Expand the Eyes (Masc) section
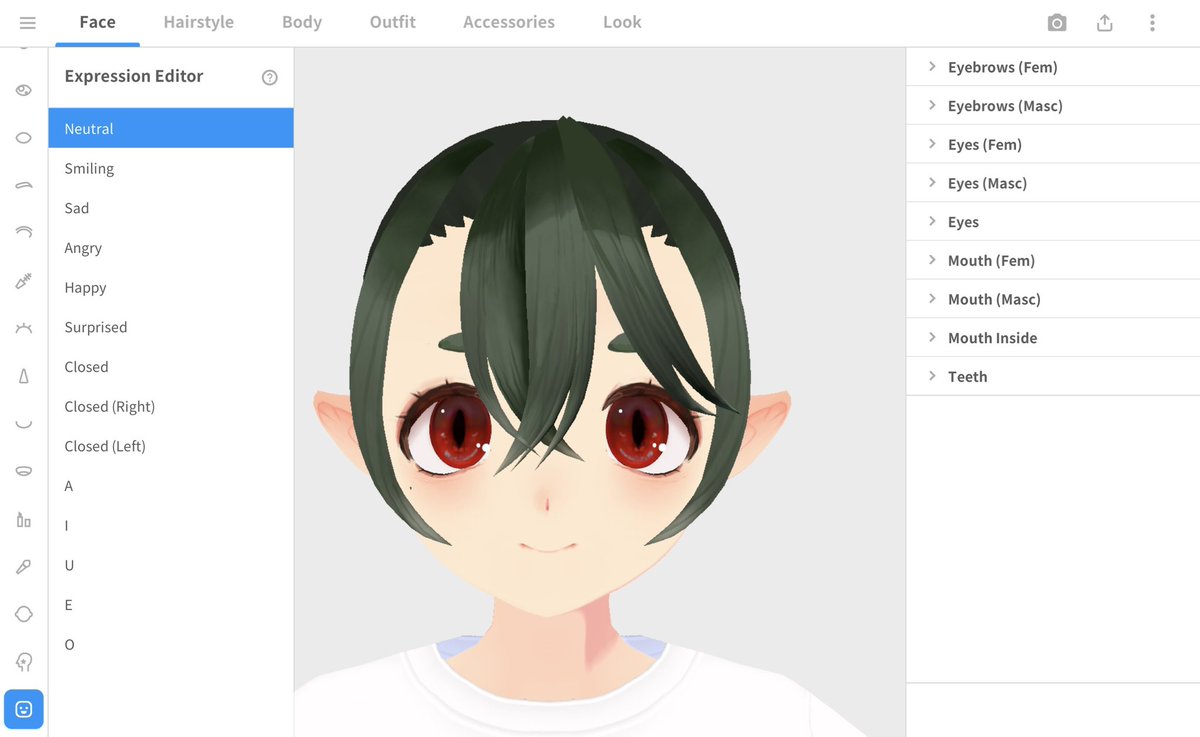 point(1053,183)
